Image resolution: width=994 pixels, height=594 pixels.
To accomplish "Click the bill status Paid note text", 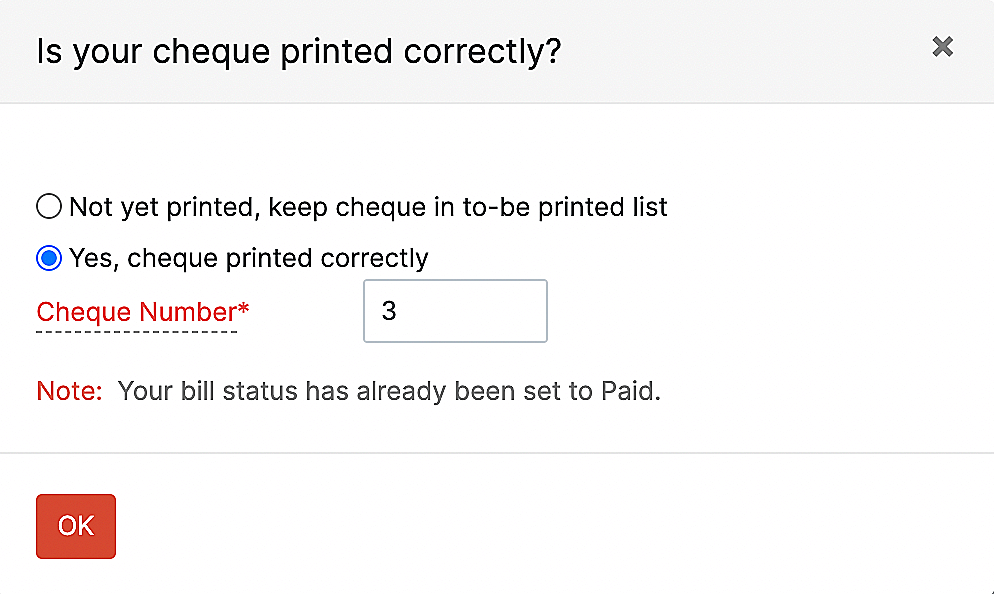I will [x=389, y=391].
